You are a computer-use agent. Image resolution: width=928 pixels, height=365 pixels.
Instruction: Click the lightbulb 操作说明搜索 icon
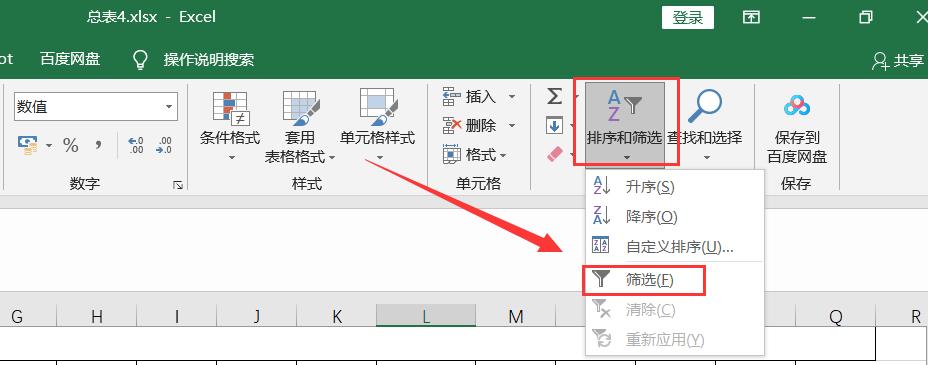140,59
